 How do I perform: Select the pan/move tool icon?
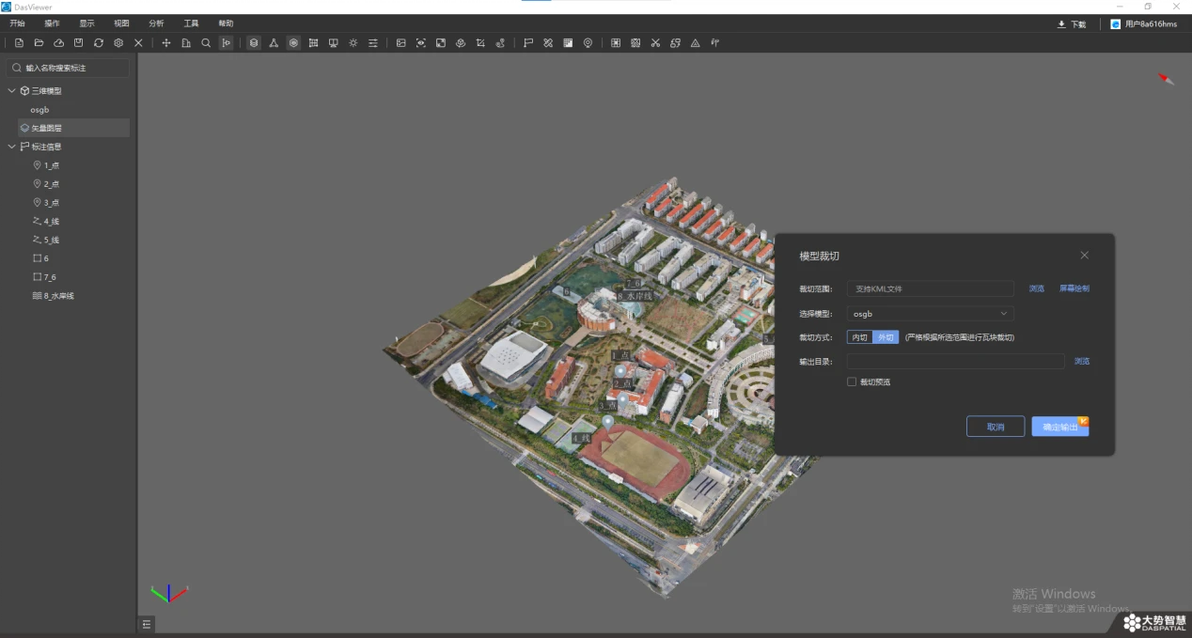(166, 43)
